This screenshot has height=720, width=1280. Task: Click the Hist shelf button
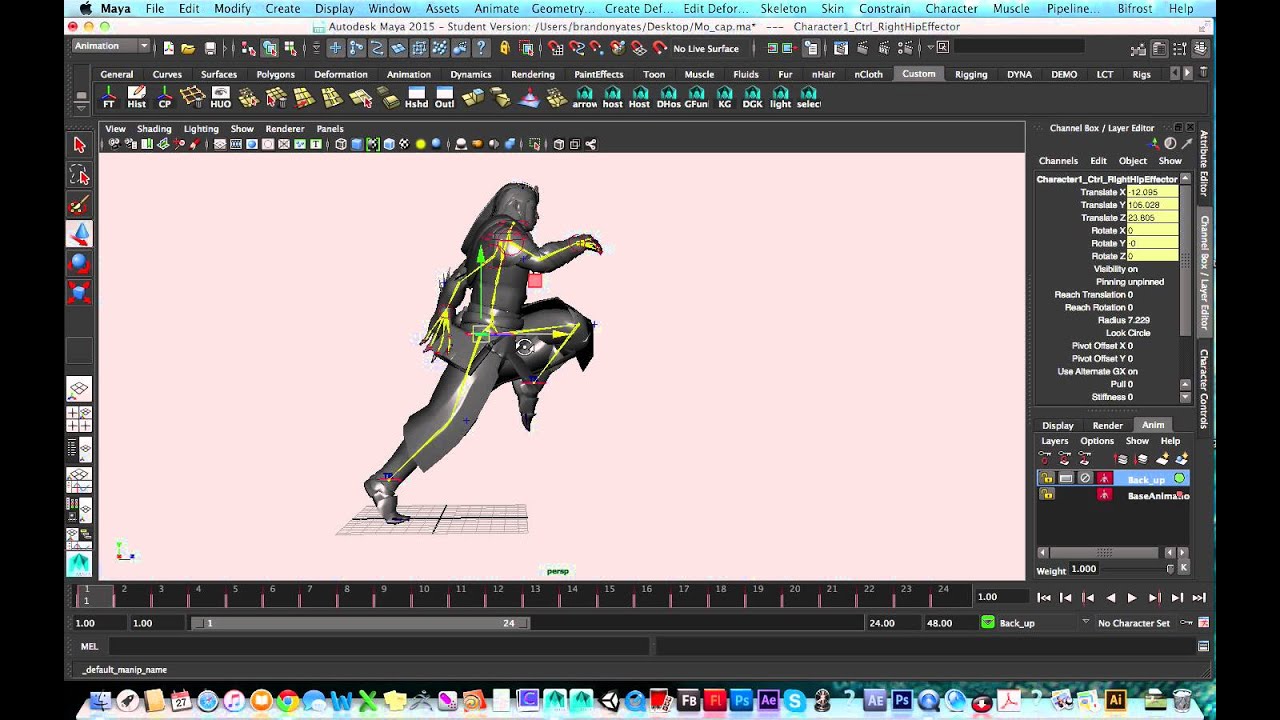pyautogui.click(x=137, y=97)
